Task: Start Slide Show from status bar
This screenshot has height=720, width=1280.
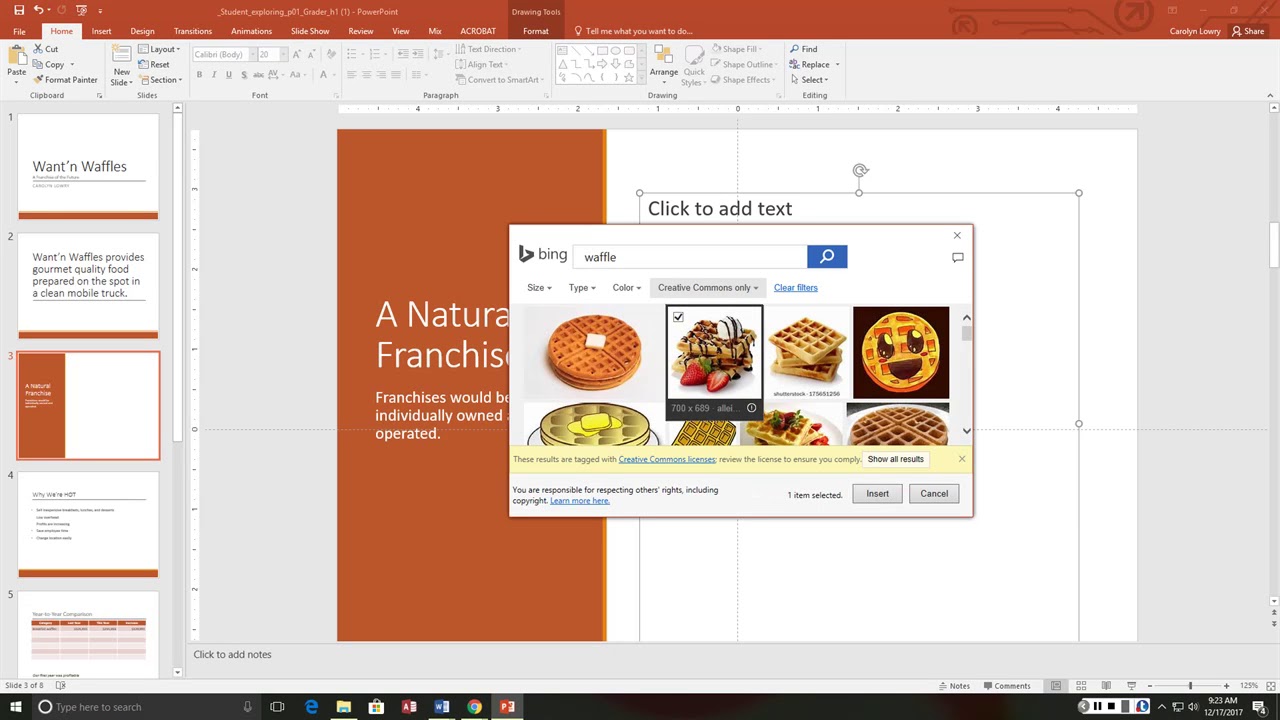Action: pos(1131,686)
